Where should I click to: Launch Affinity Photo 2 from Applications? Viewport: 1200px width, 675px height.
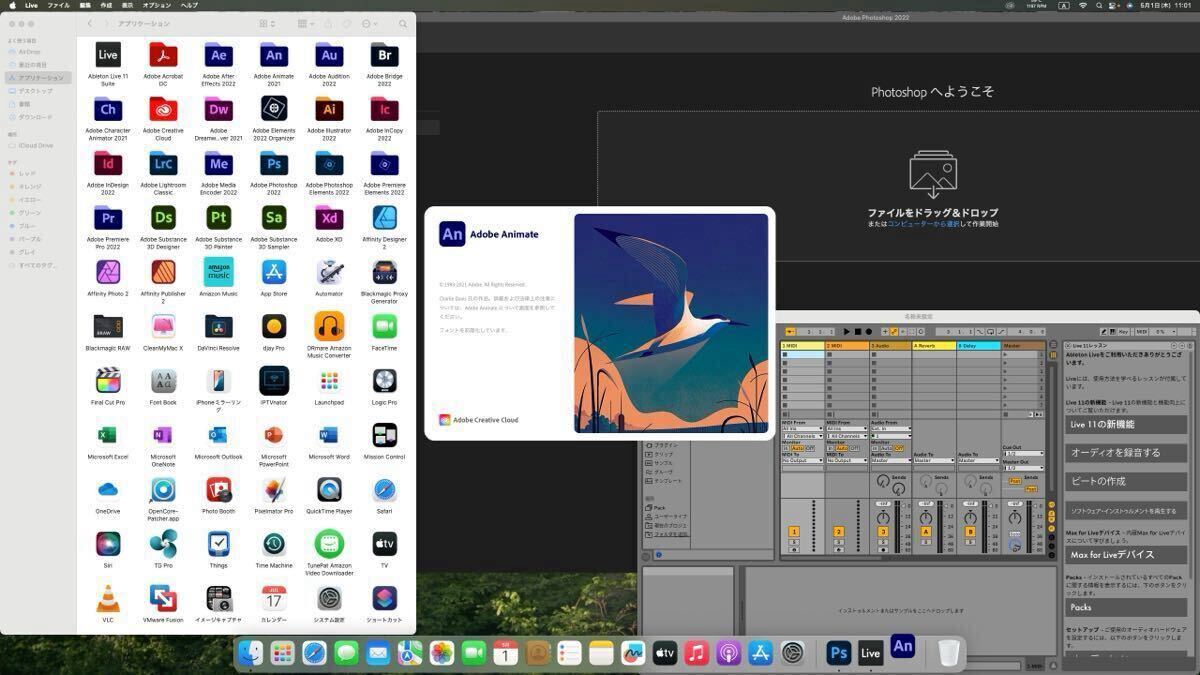[108, 271]
